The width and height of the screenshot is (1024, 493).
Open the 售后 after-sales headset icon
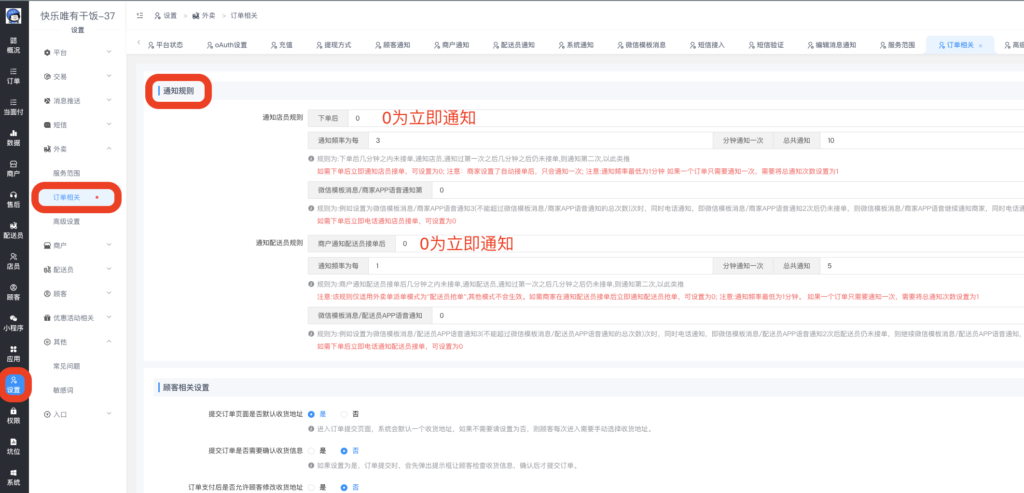click(x=13, y=199)
